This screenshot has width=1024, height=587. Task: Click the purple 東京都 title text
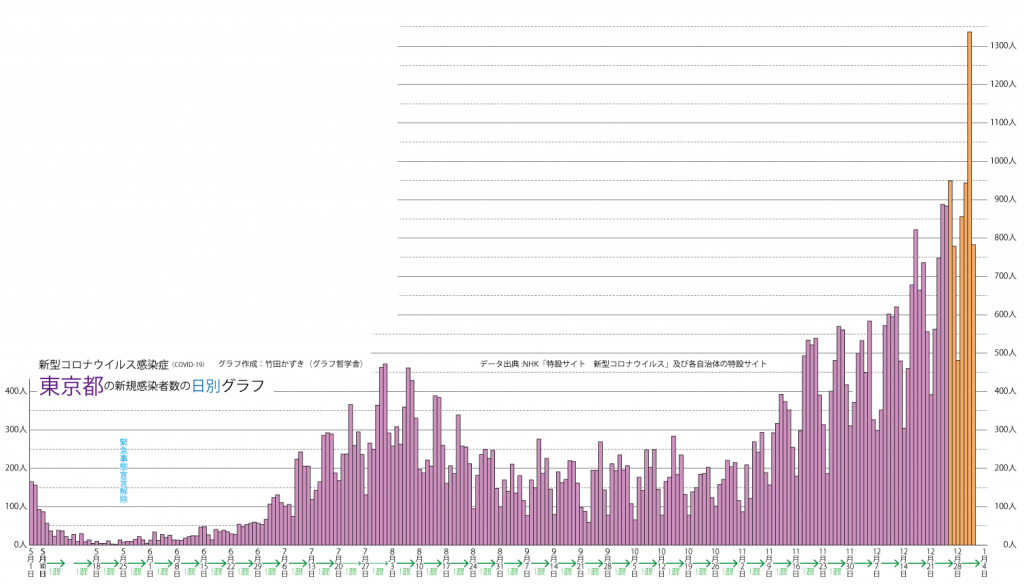(x=70, y=387)
